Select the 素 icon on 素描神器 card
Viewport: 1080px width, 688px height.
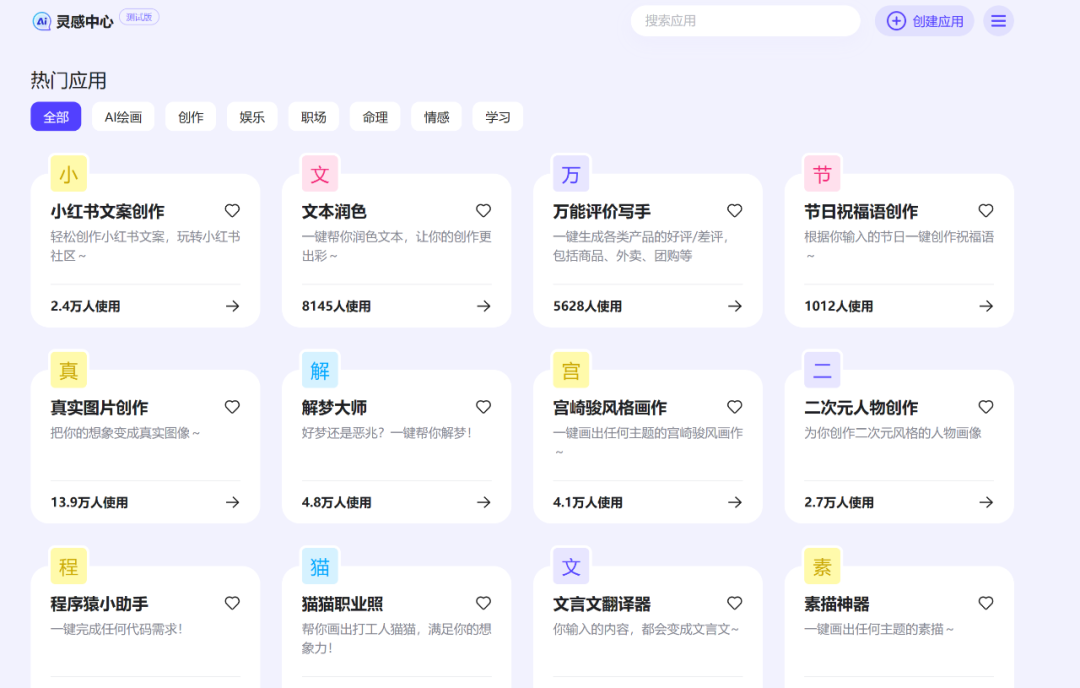821,566
